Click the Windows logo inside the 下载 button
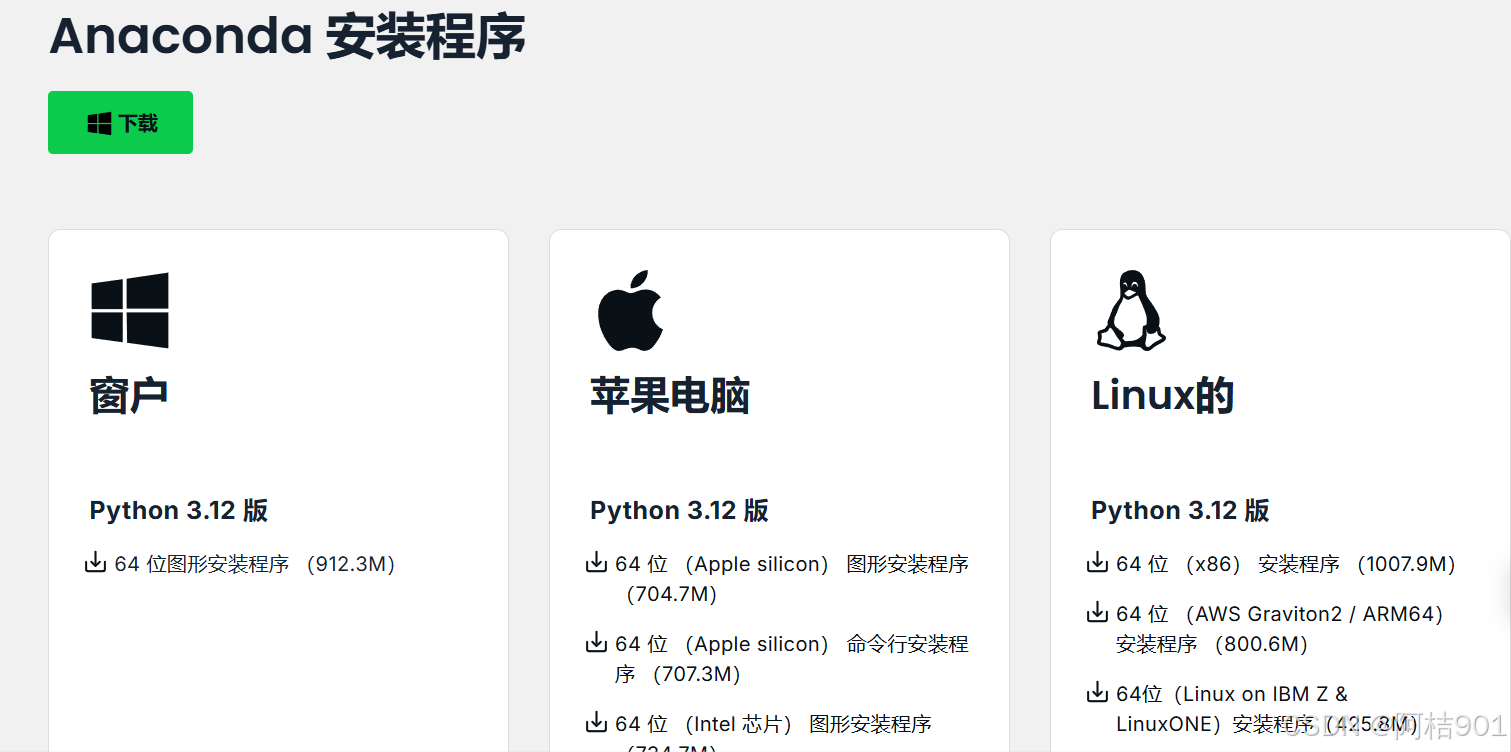Viewport: 1511px width, 752px height. (x=99, y=124)
